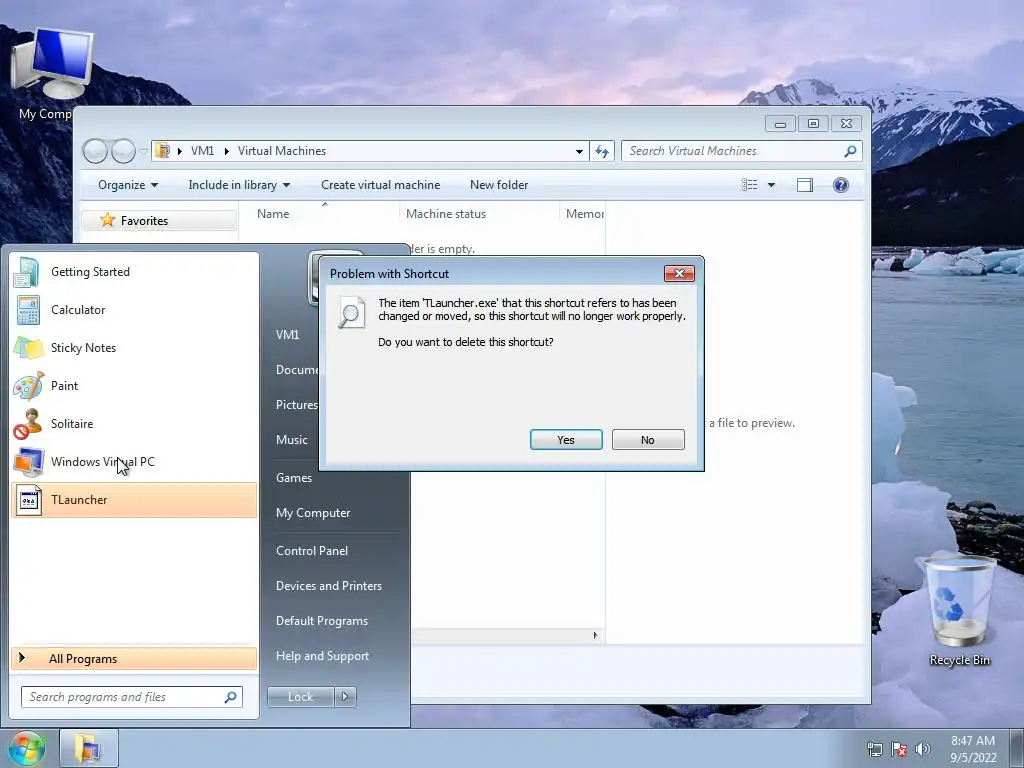Open the recent pages dropdown near back arrow
This screenshot has width=1024, height=768.
[x=144, y=152]
